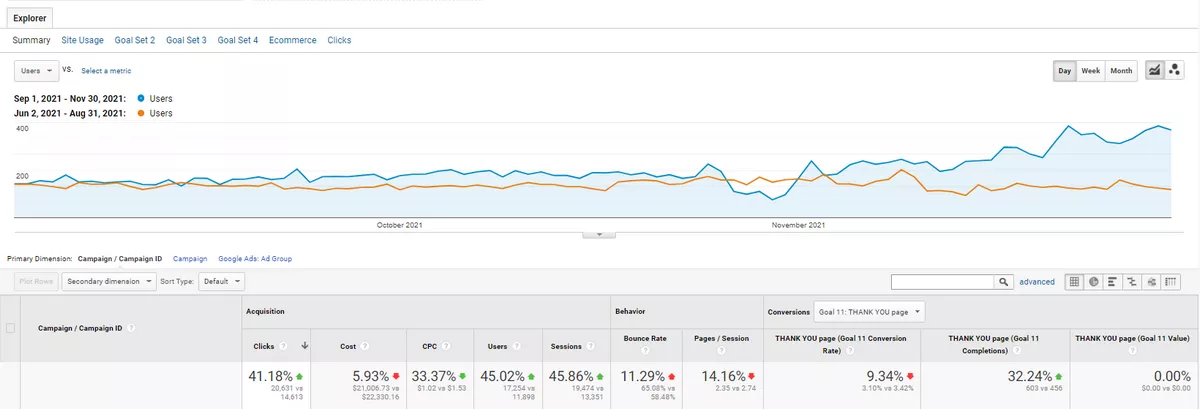This screenshot has height=409, width=1200.
Task: Open help icon under Bounce Rate
Action: coord(645,351)
